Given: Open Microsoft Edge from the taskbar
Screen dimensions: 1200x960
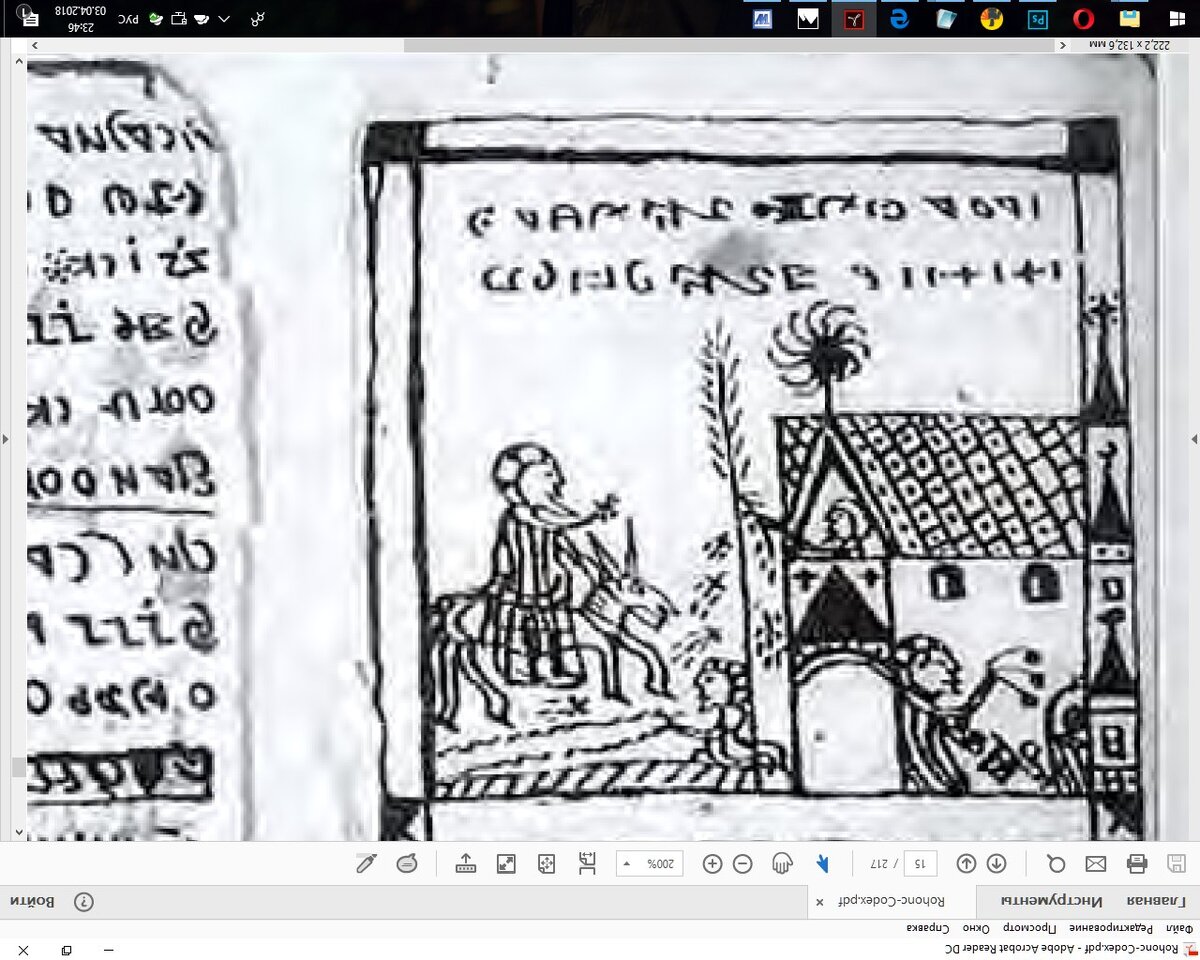Looking at the screenshot, I should [900, 18].
